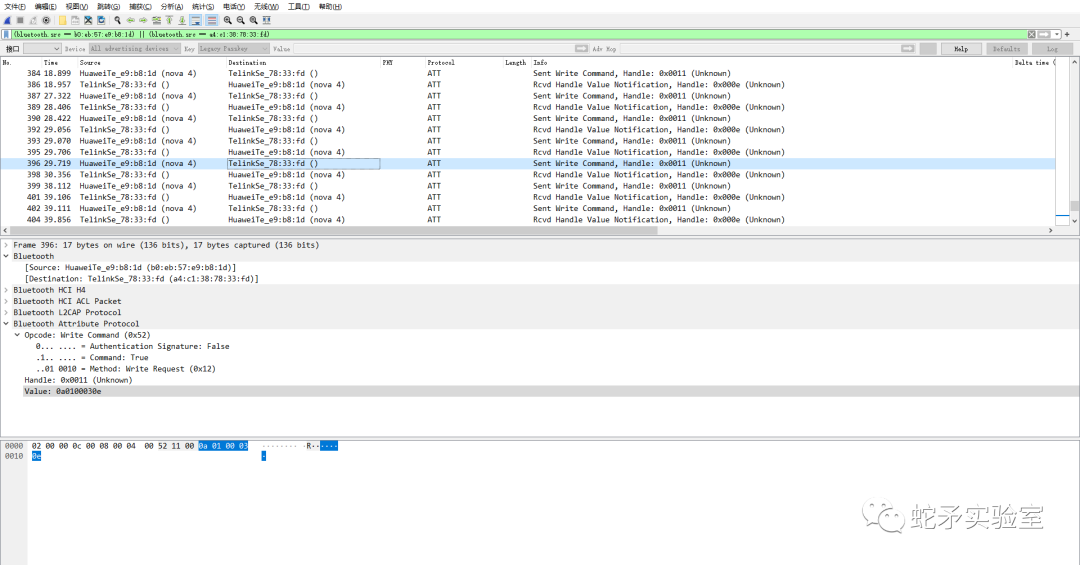Collapse Bluetooth Attribute Protocol node
This screenshot has height=565, width=1080.
coord(6,324)
